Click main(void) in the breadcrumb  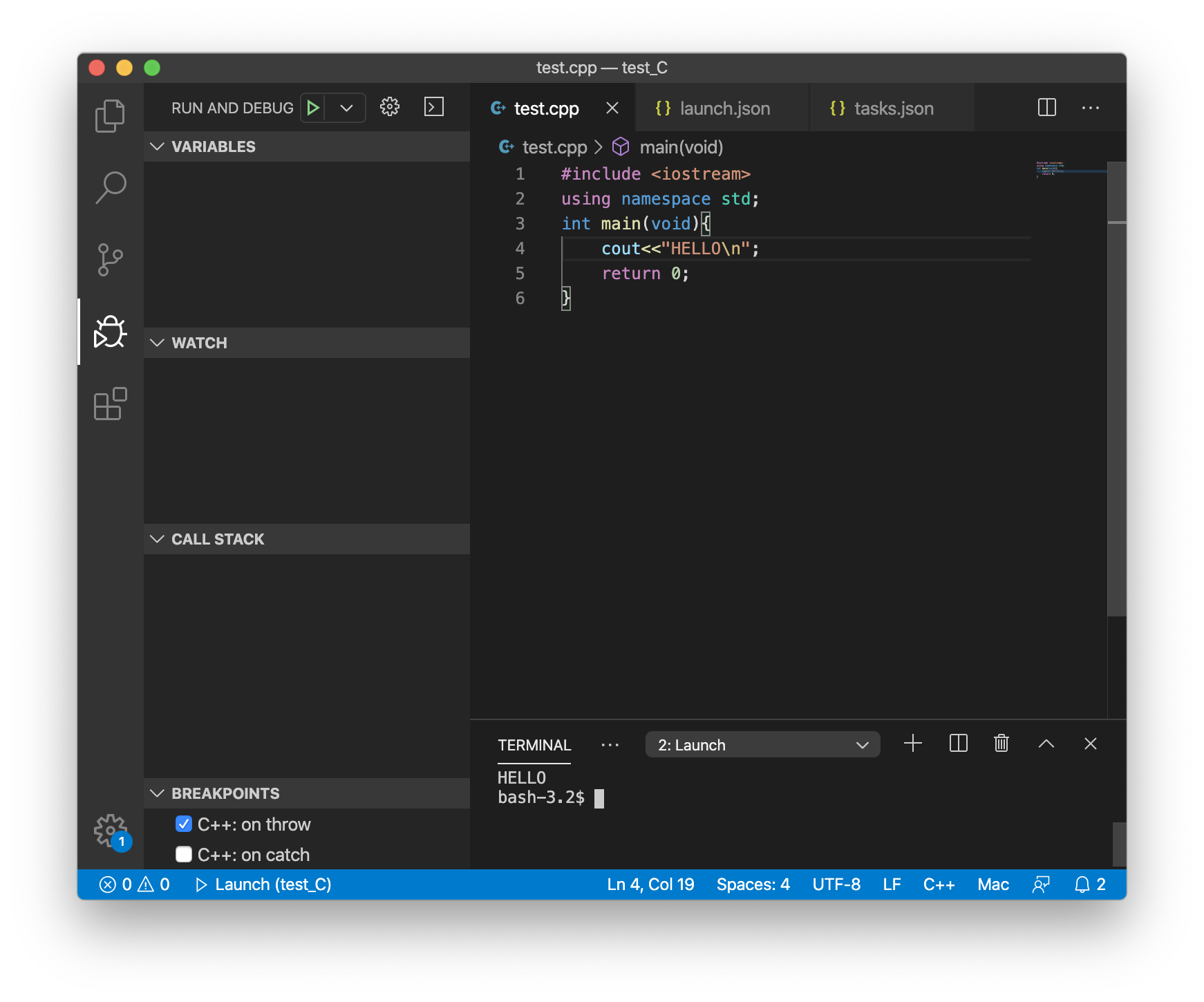(681, 147)
